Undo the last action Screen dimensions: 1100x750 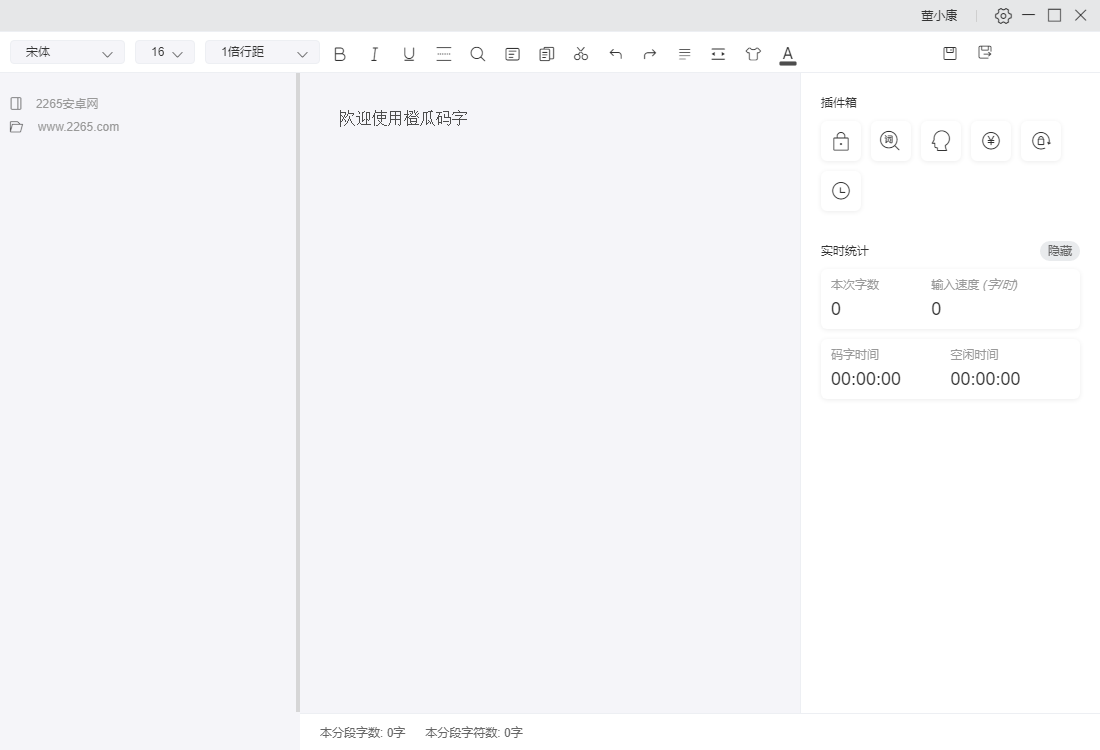click(x=615, y=53)
